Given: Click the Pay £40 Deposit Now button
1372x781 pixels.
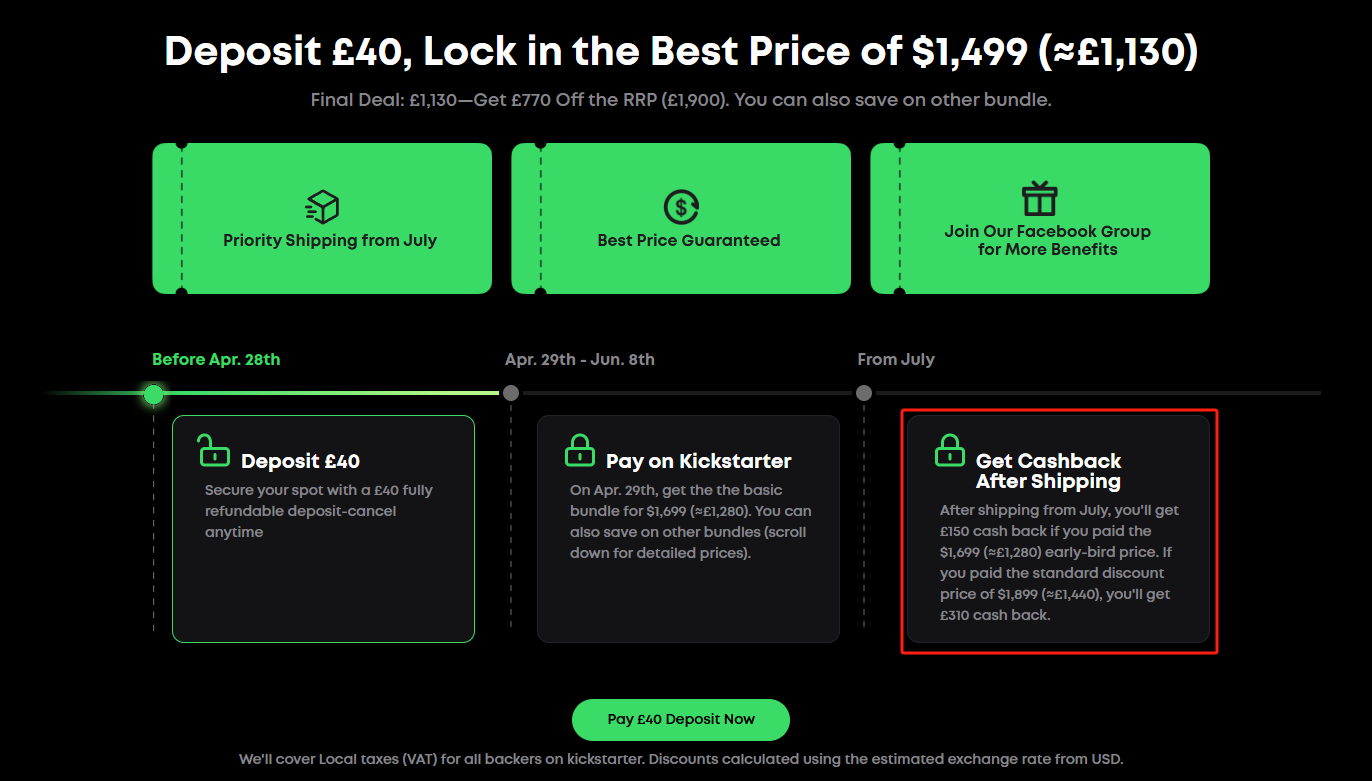Looking at the screenshot, I should (681, 720).
